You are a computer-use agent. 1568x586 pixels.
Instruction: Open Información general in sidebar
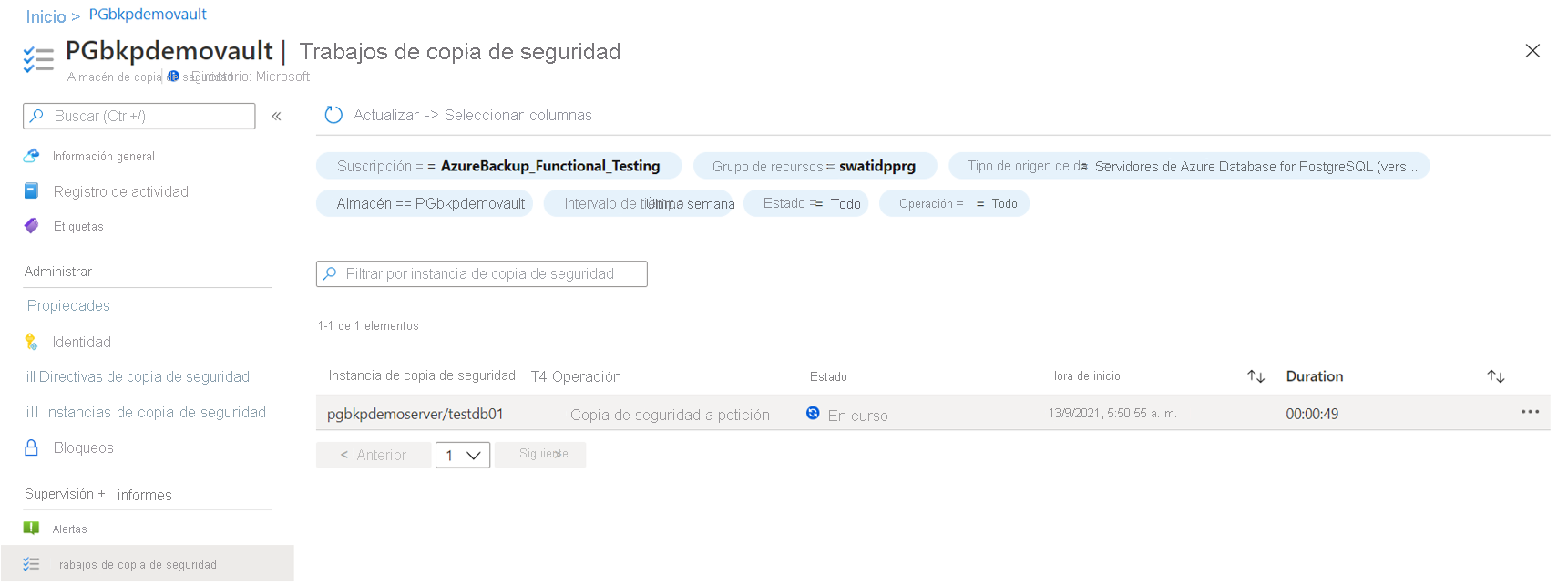click(103, 157)
